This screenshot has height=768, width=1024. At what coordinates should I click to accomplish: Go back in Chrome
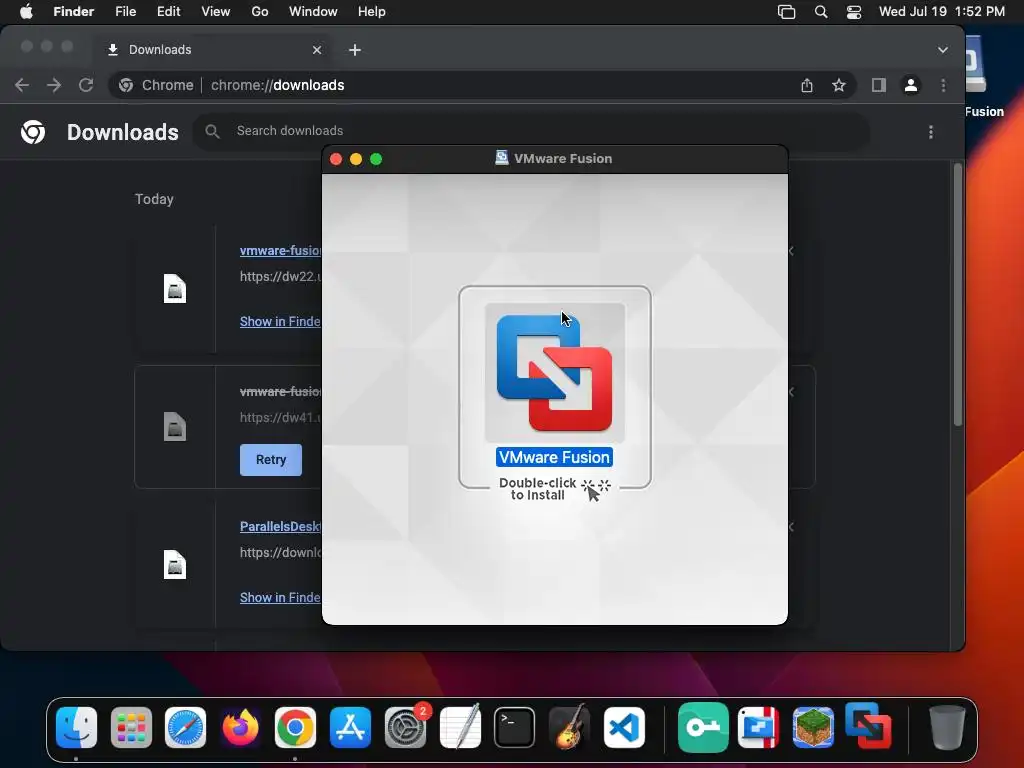22,85
